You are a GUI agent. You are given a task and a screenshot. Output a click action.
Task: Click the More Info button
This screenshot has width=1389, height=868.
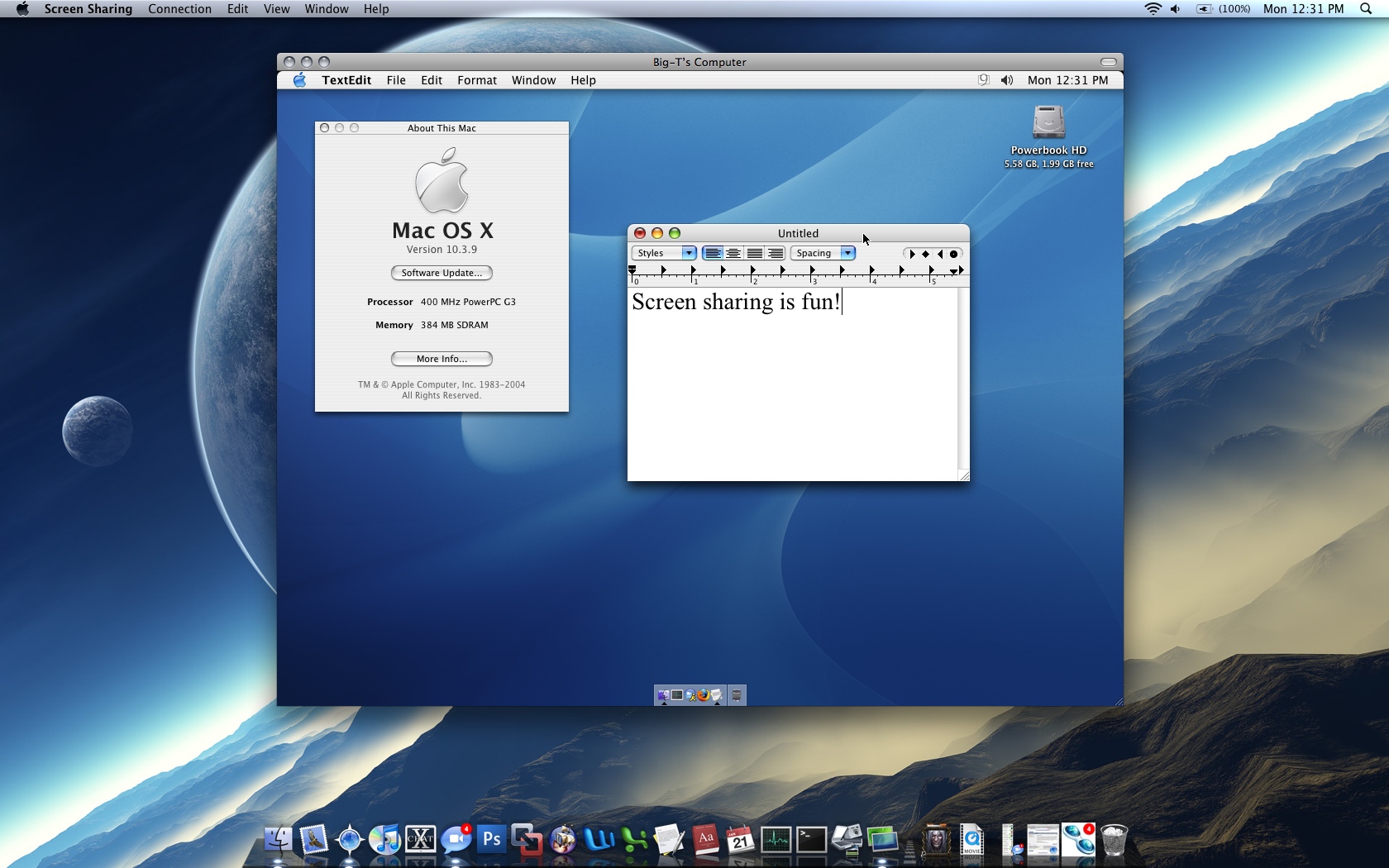coord(442,359)
